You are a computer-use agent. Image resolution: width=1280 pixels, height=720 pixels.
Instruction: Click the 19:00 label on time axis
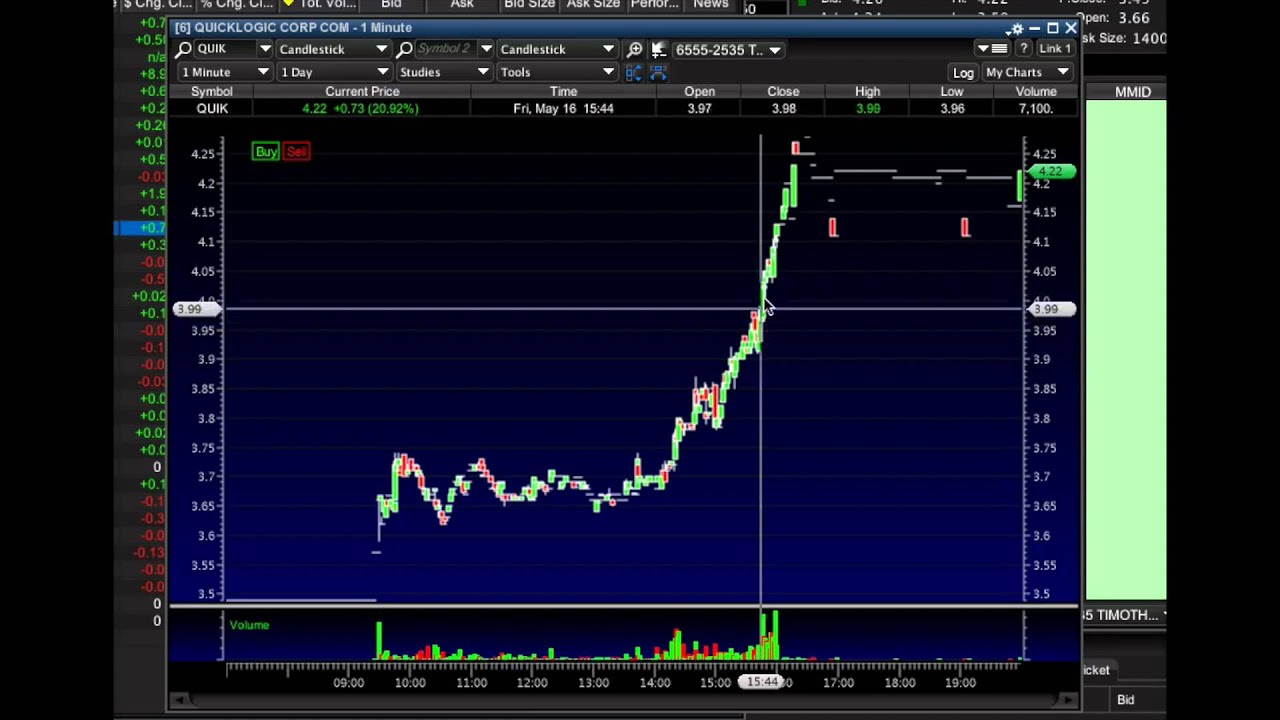(x=960, y=683)
